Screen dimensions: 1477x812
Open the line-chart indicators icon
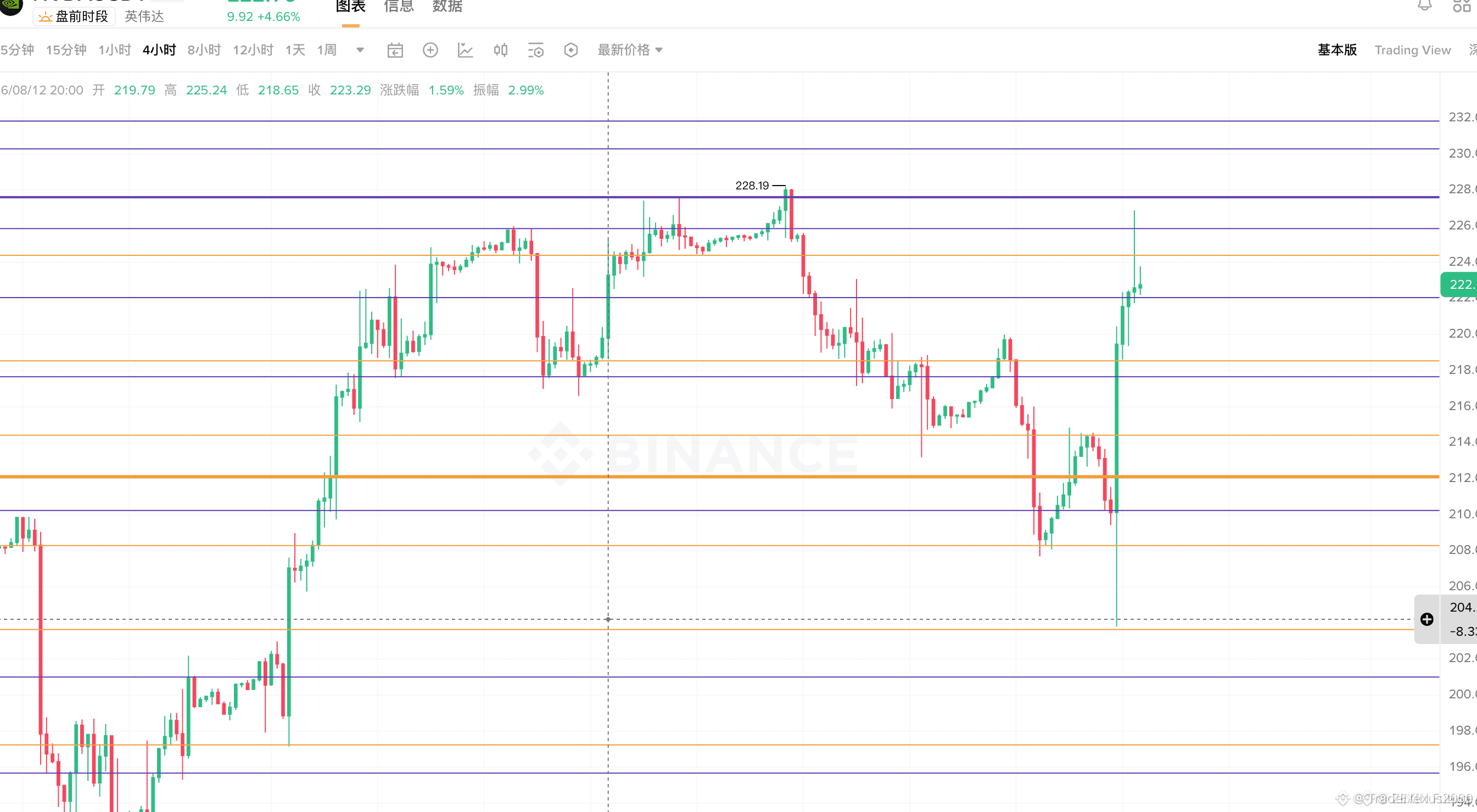[465, 51]
